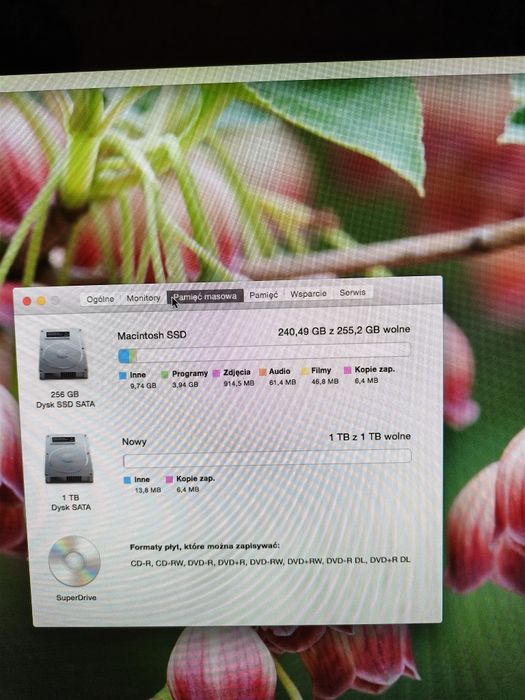Click the red close window button
The image size is (525, 700).
(27, 302)
